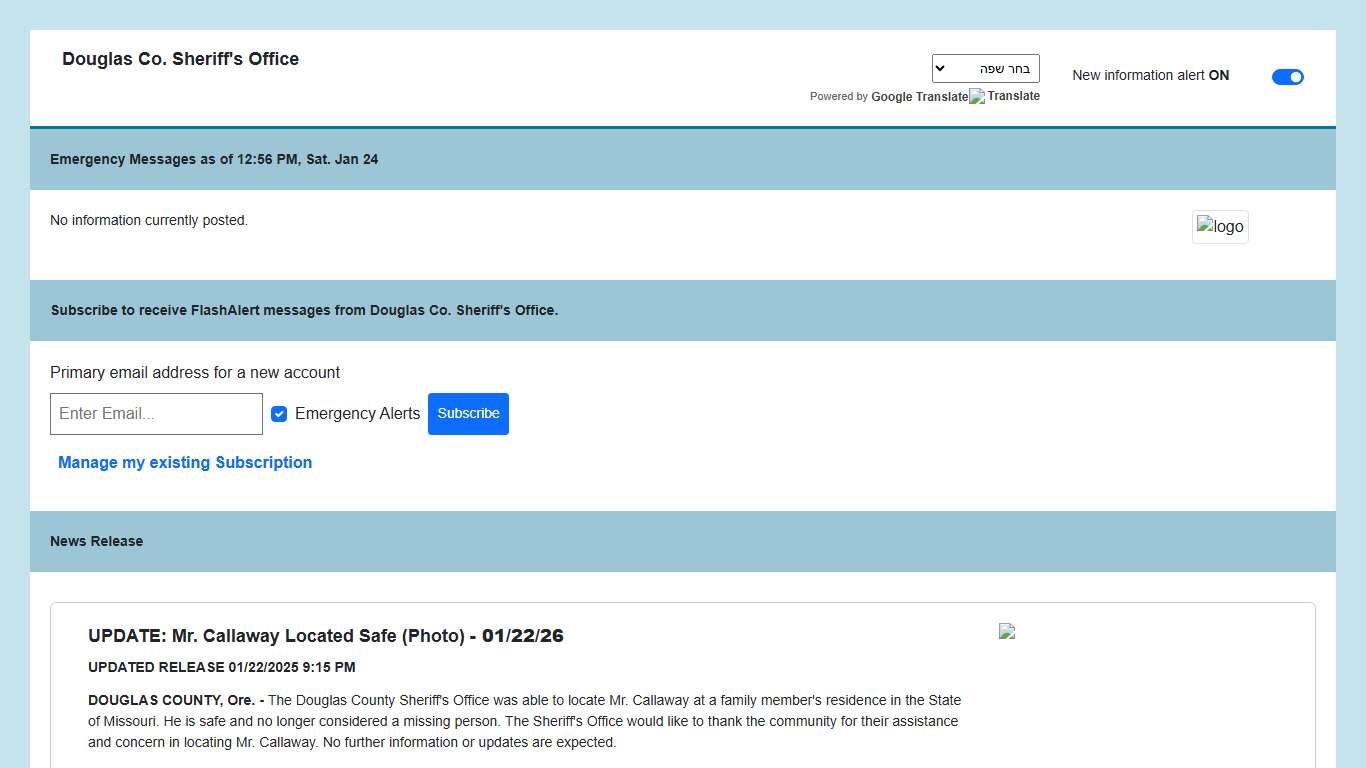
Task: Click the Powered by text
Action: 838,97
